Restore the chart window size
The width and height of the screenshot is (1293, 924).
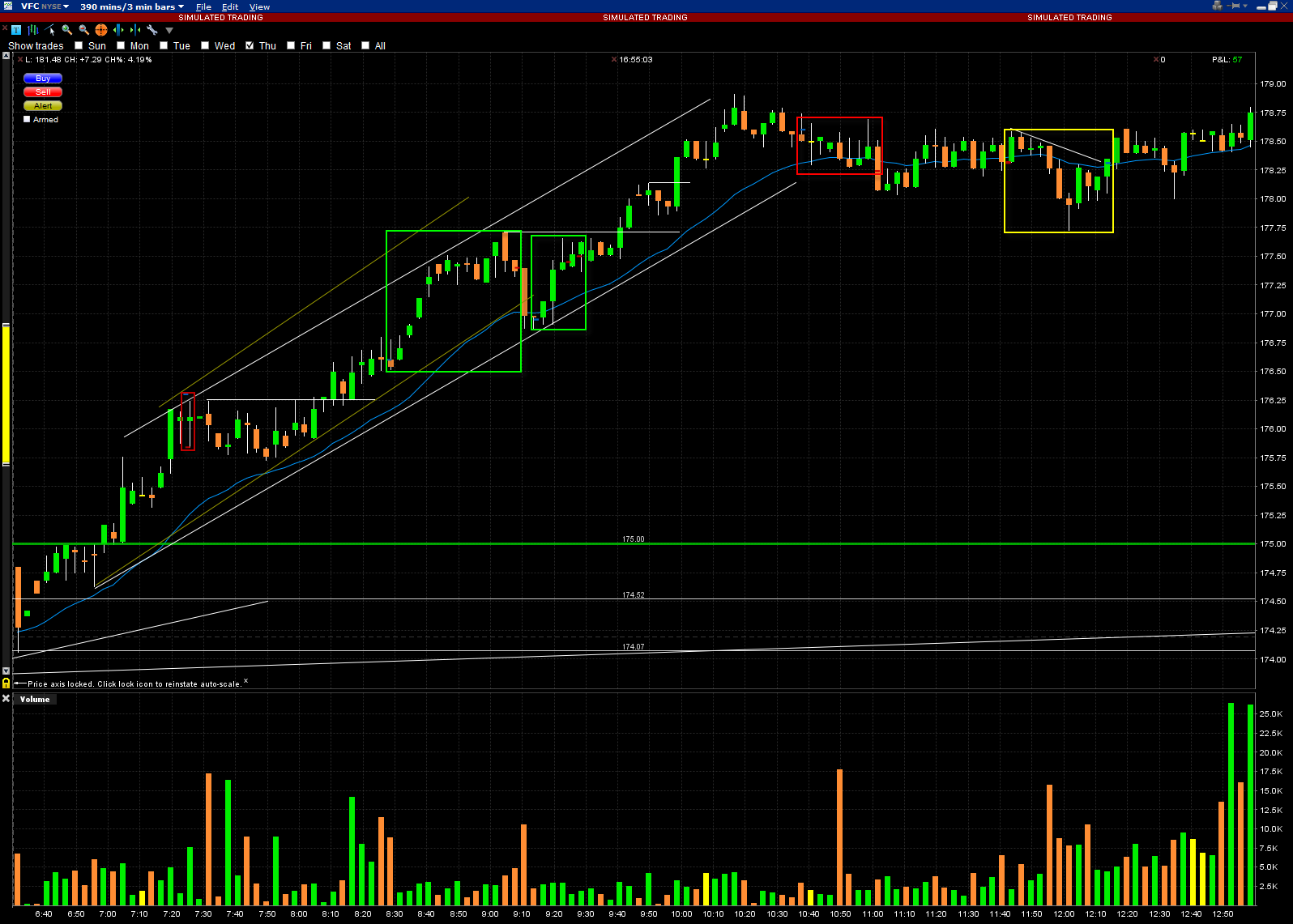(1273, 6)
